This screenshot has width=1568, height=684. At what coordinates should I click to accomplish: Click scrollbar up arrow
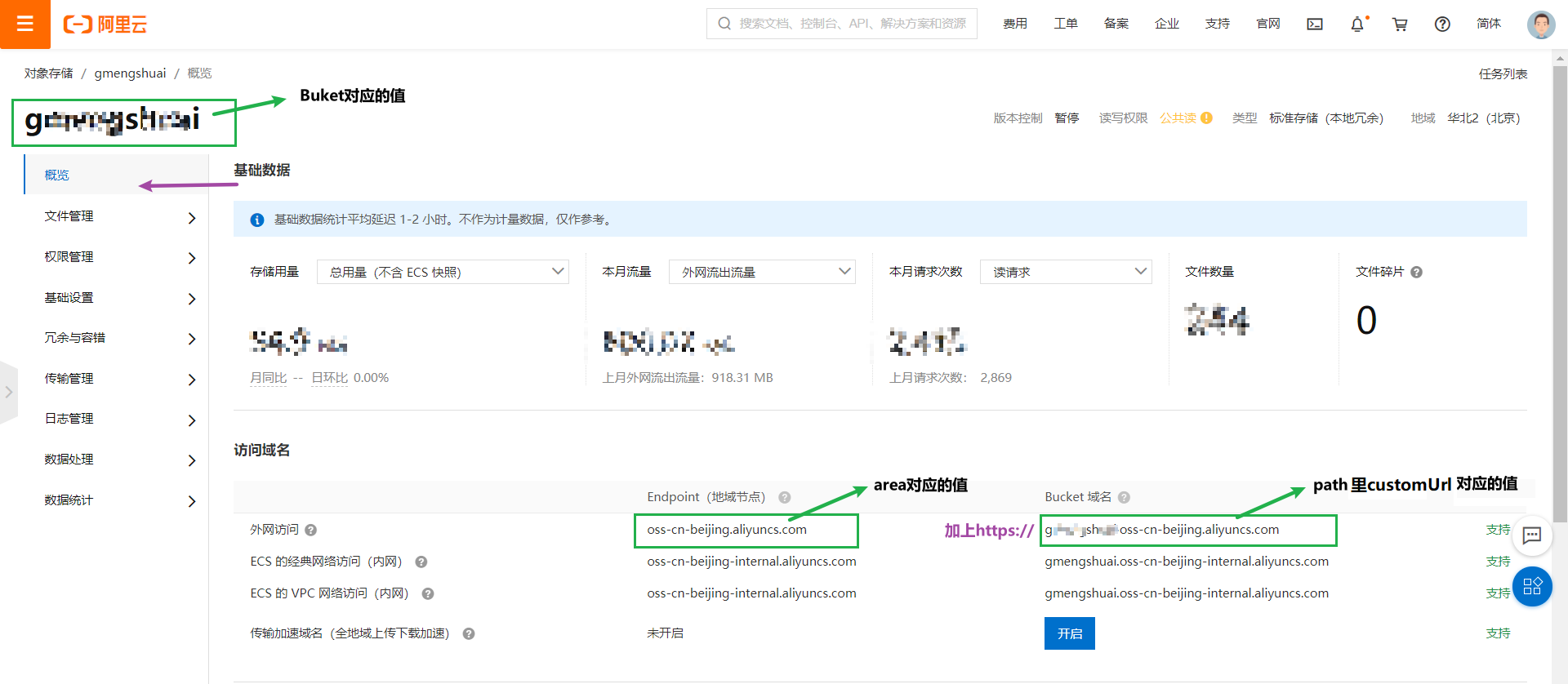pos(1560,58)
